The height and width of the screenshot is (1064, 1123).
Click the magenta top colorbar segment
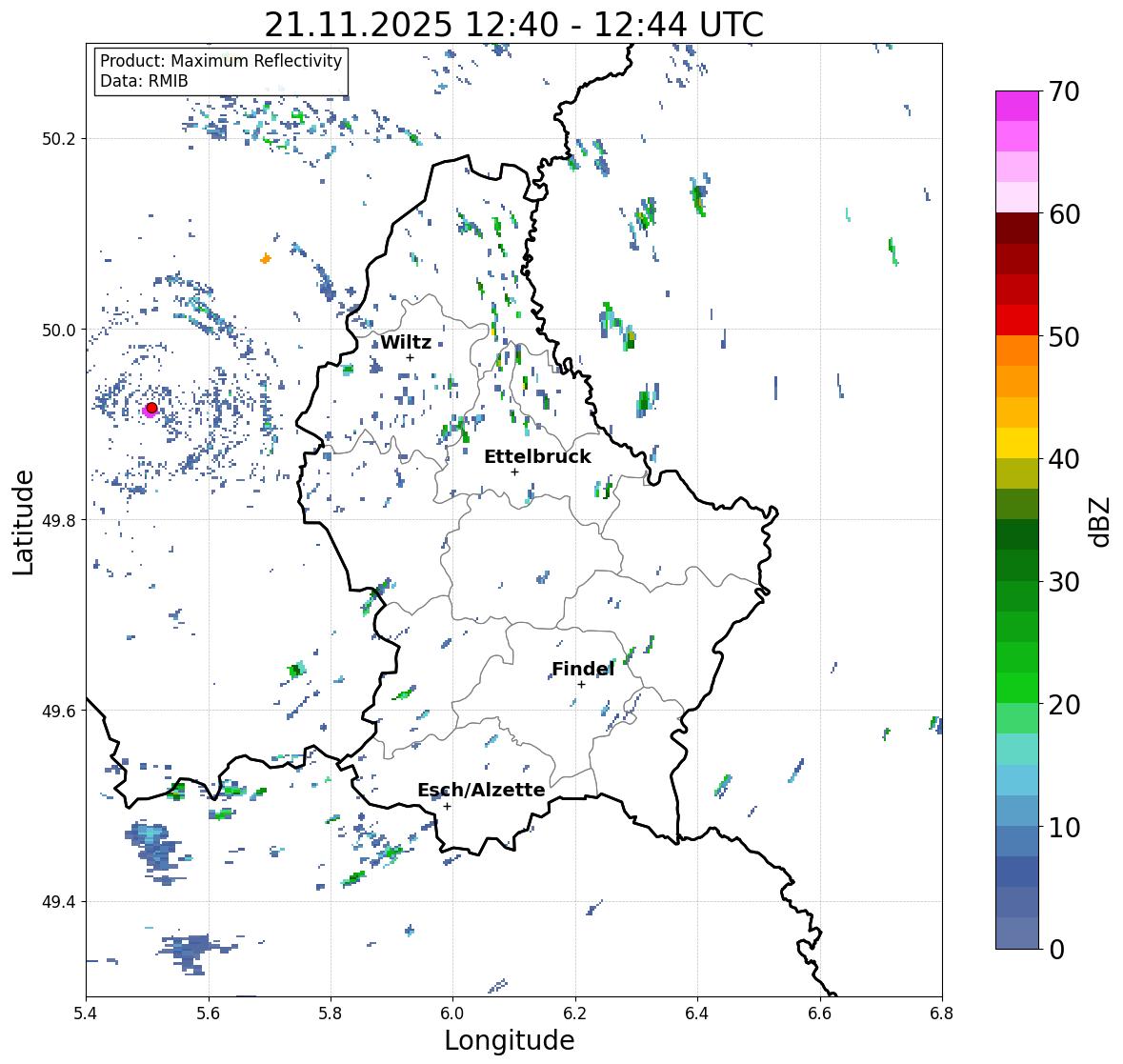click(1017, 106)
